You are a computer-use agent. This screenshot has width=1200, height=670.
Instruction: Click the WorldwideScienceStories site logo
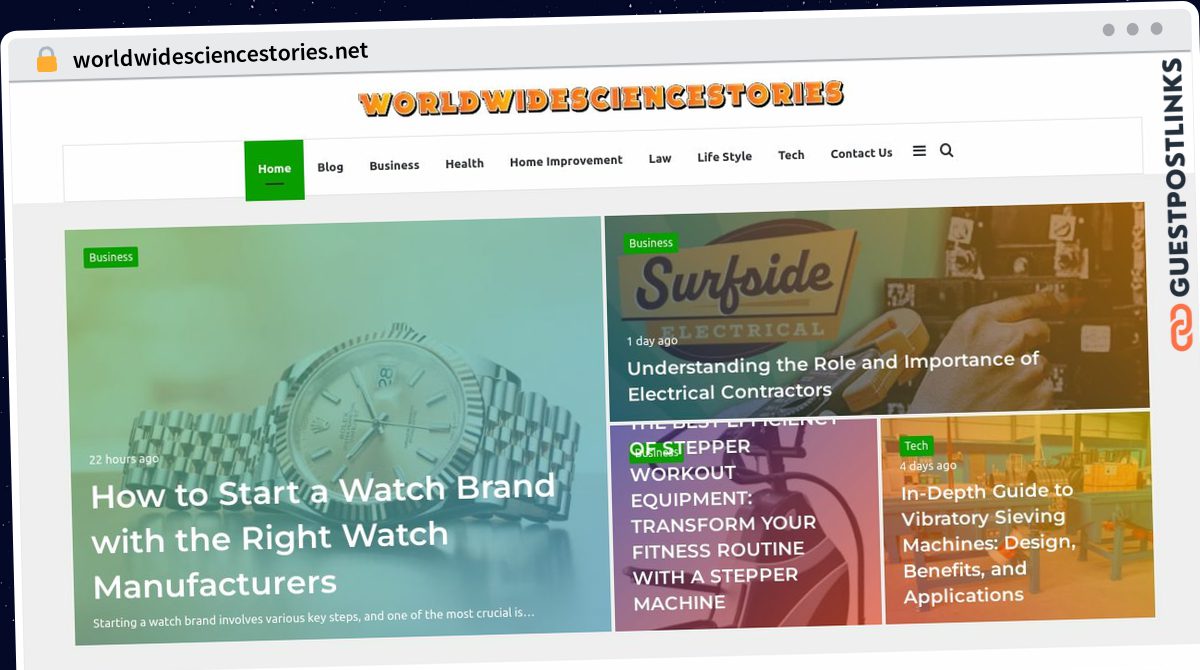[600, 98]
